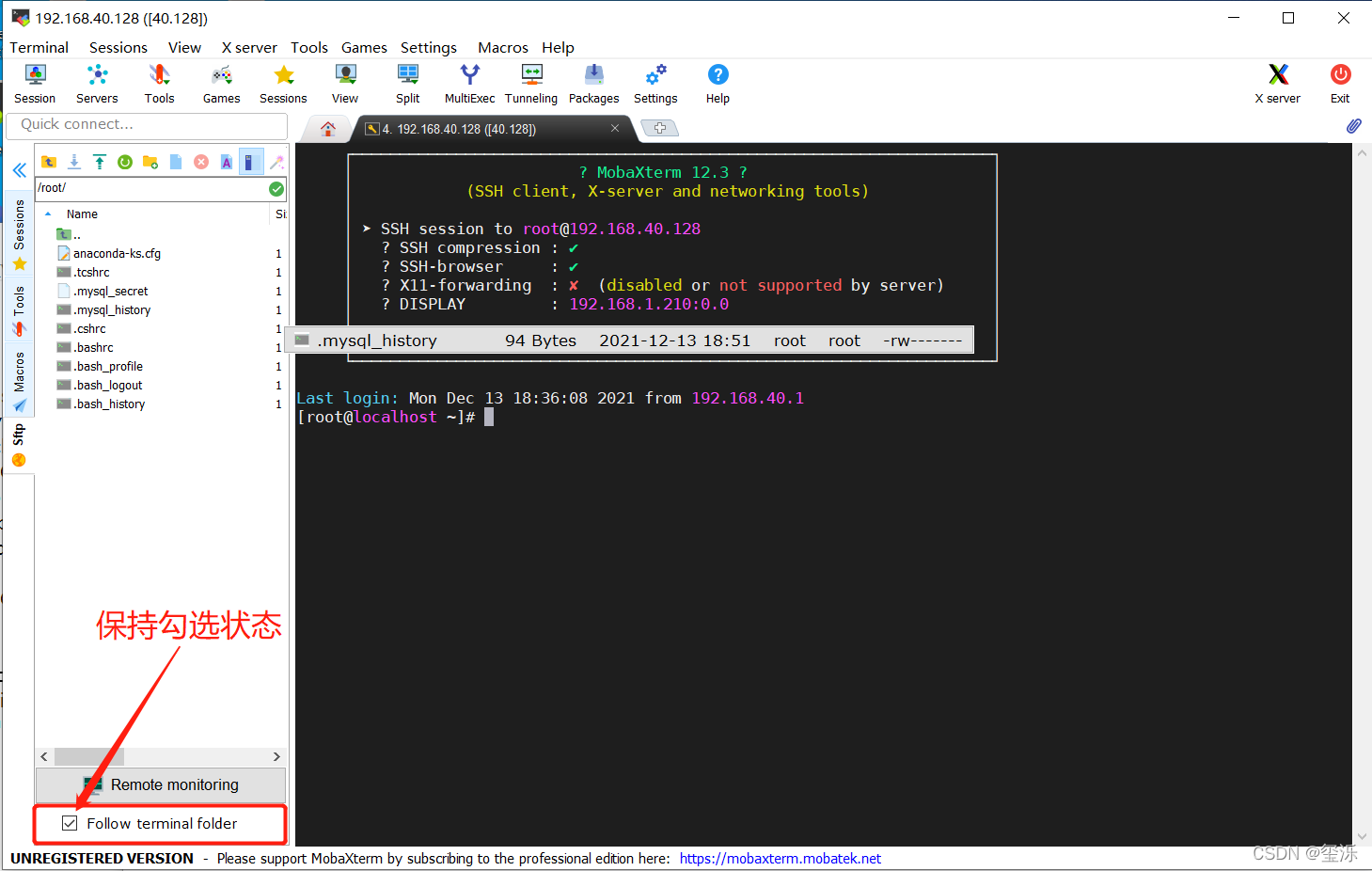The image size is (1372, 871).
Task: Click the magic wand SFTP icon
Action: (x=276, y=162)
